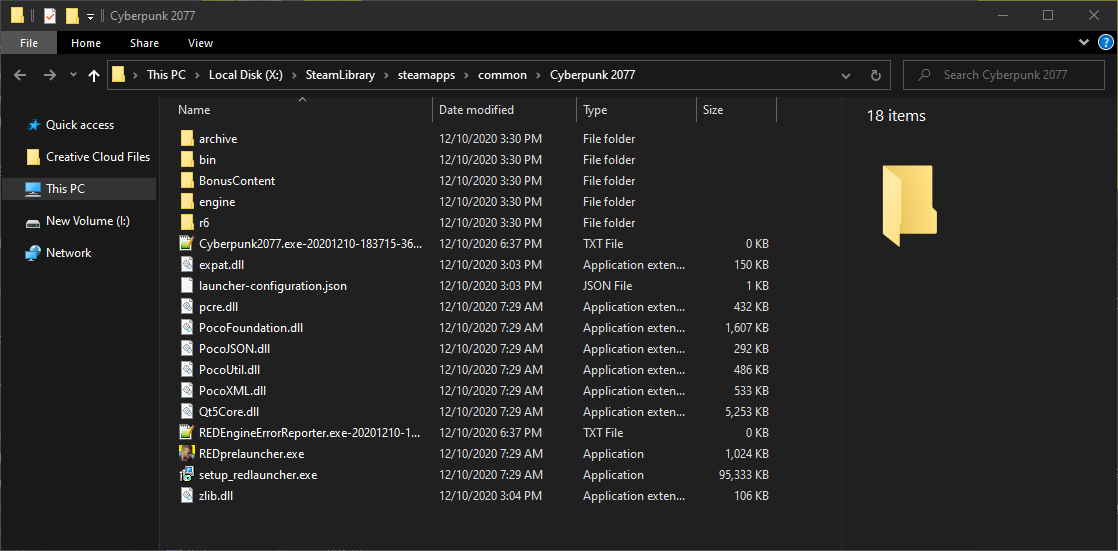This screenshot has width=1118, height=551.
Task: Click the Search Cyberpunk 2077 field
Action: [1005, 75]
